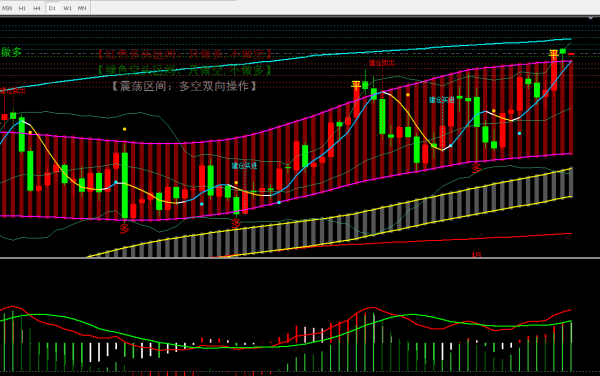Click the red 建仓卖出 label near chart top

click(x=382, y=63)
